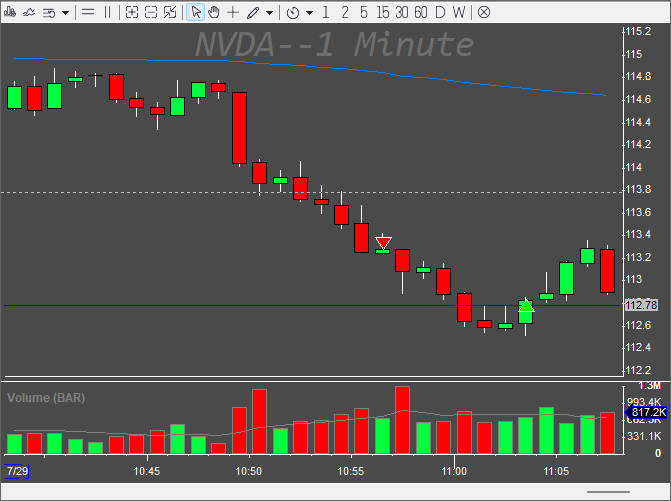Click the circled X close chart icon
Screen dimensions: 671x501
(484, 12)
